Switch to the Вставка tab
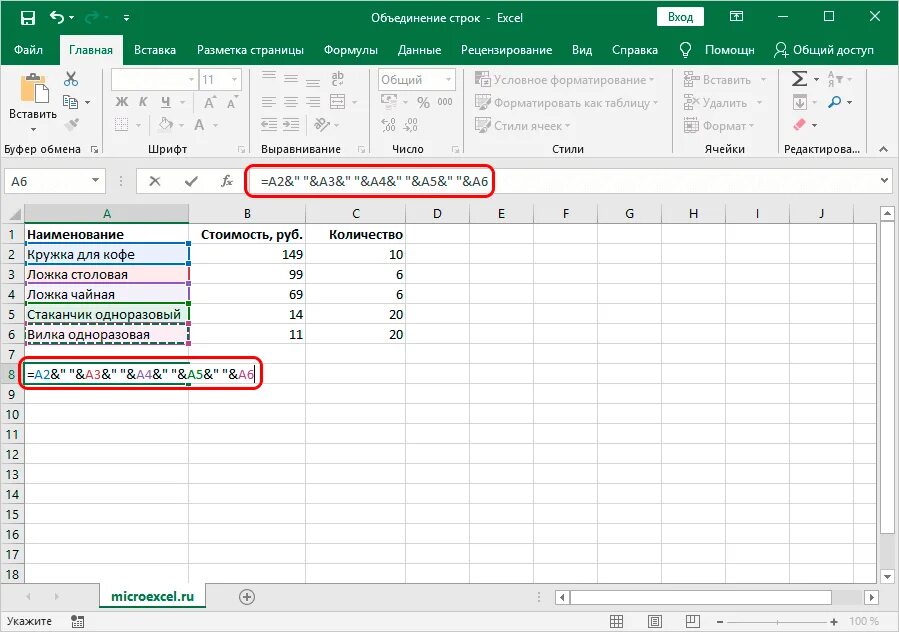Viewport: 899px width, 632px height. pyautogui.click(x=155, y=50)
